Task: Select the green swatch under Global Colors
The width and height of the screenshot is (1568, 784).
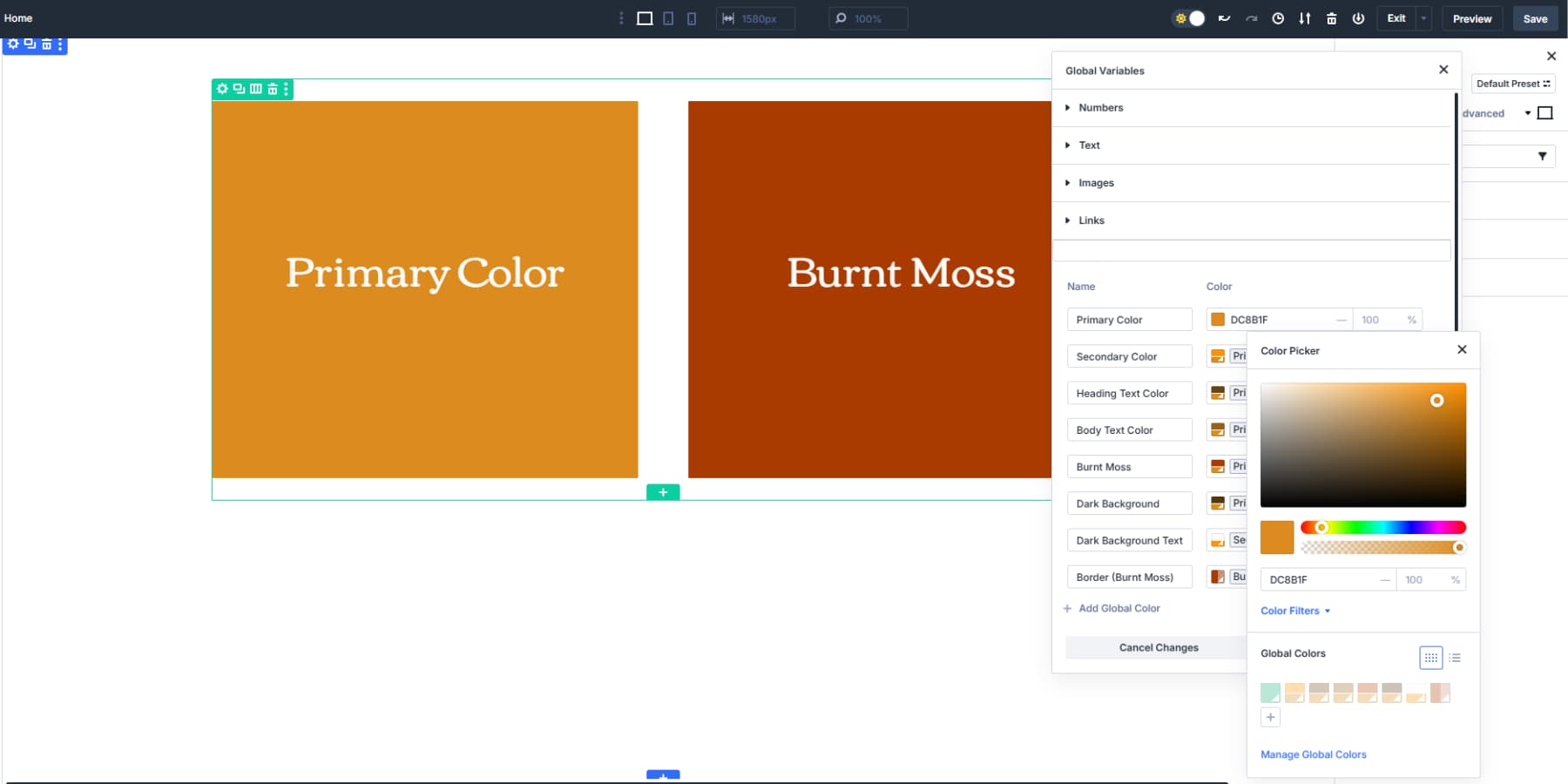Action: point(1271,693)
